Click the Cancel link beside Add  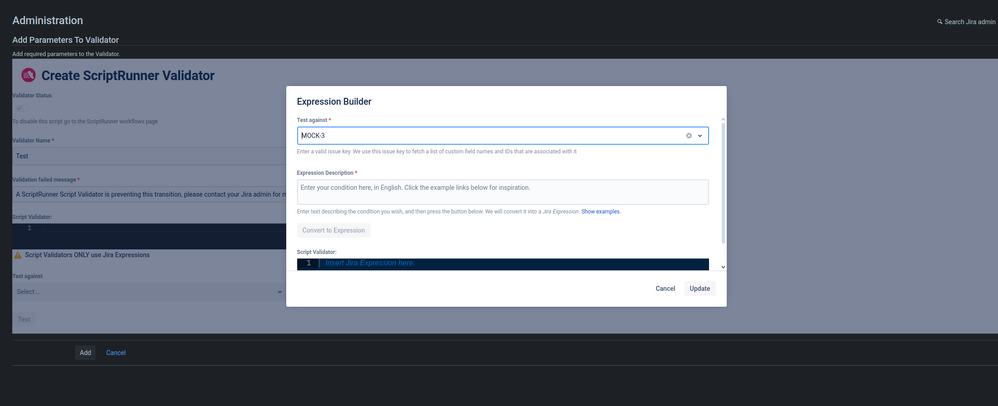[x=116, y=353]
